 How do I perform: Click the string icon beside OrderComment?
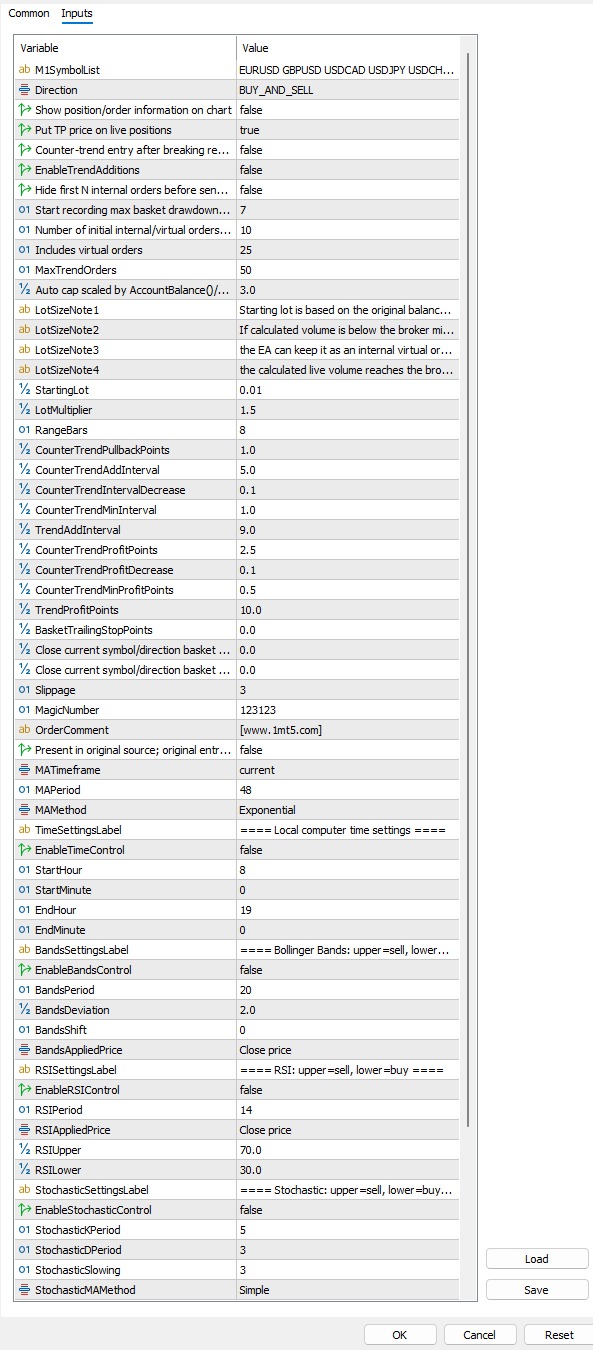[x=24, y=730]
